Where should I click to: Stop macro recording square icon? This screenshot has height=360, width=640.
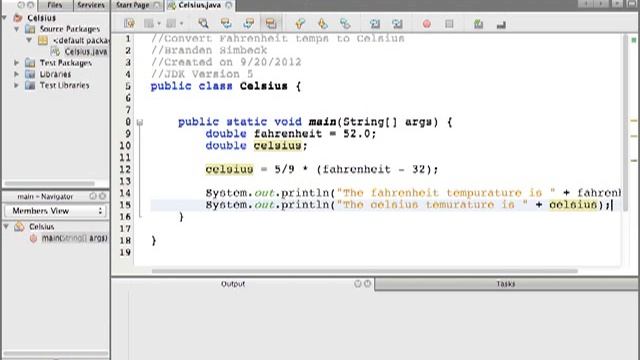(449, 24)
